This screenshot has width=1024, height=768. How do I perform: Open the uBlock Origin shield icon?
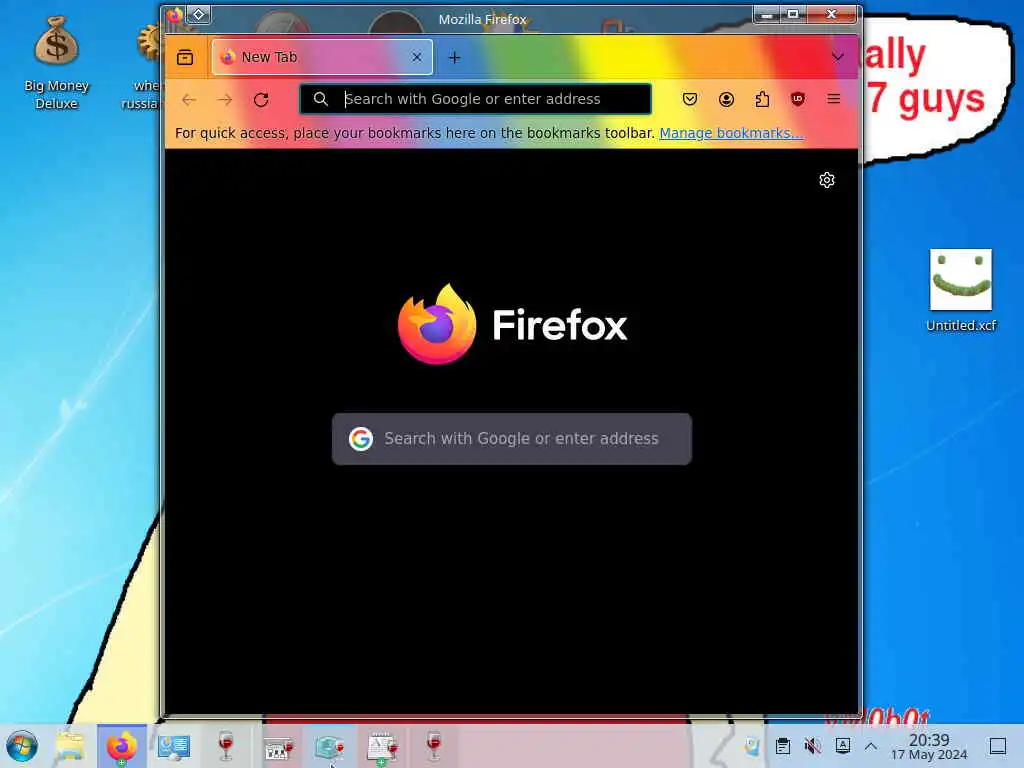click(x=797, y=99)
